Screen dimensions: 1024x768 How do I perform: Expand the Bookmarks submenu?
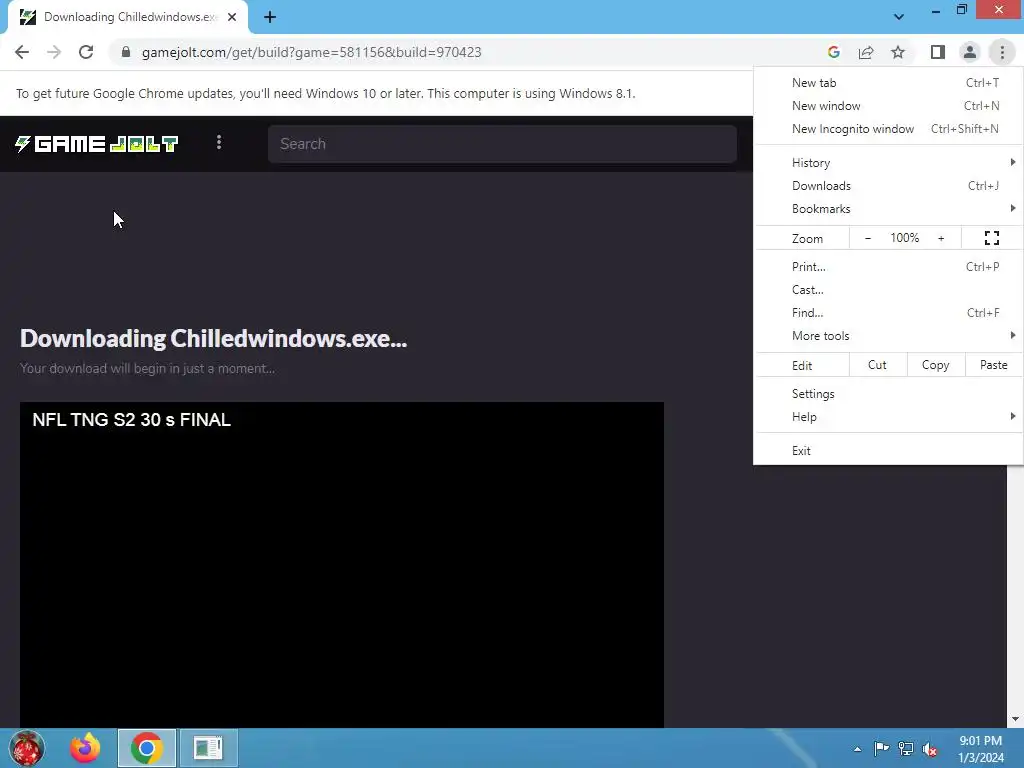point(888,208)
